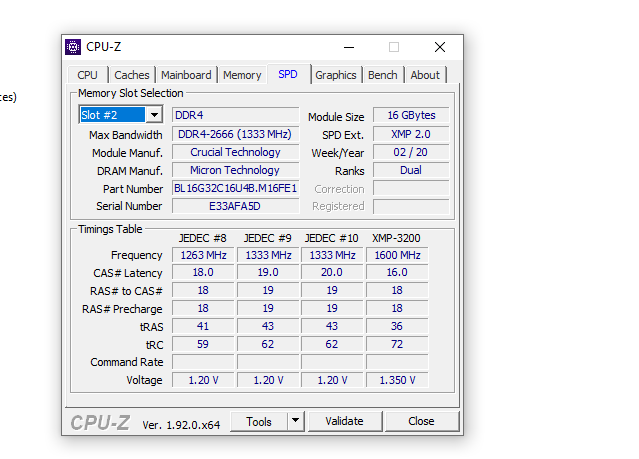Click the Close button at bottom
The image size is (639, 459).
click(x=421, y=421)
